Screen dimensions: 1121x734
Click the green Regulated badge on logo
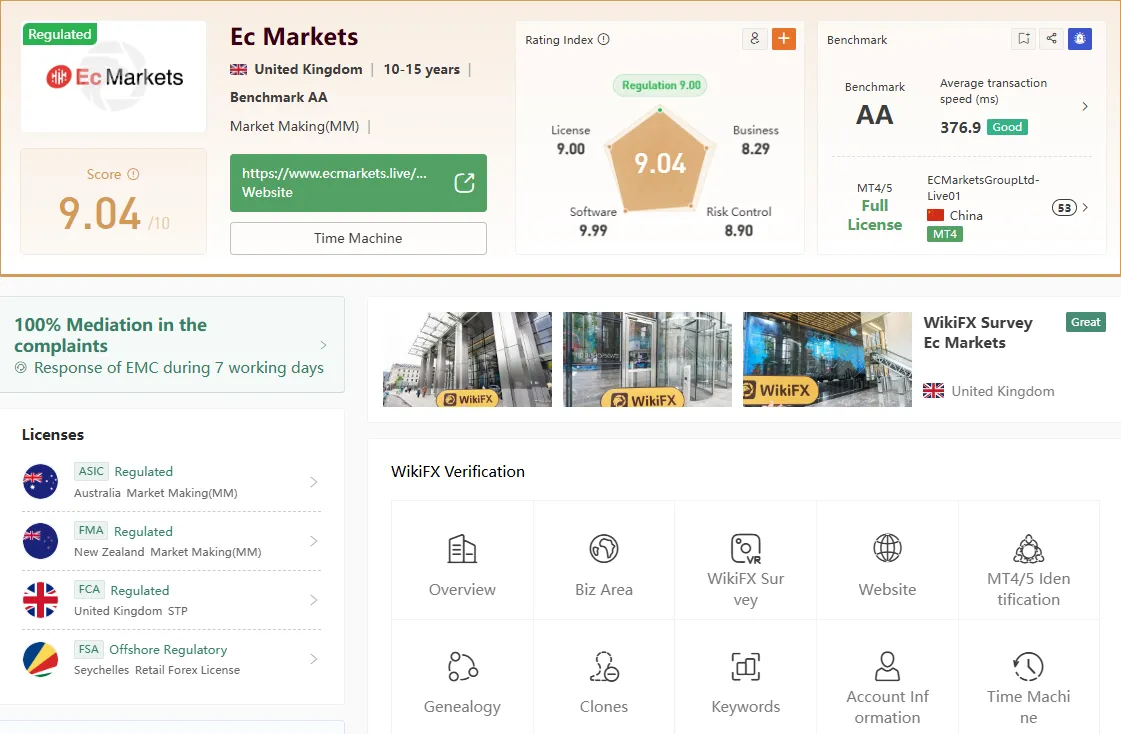pyautogui.click(x=60, y=34)
